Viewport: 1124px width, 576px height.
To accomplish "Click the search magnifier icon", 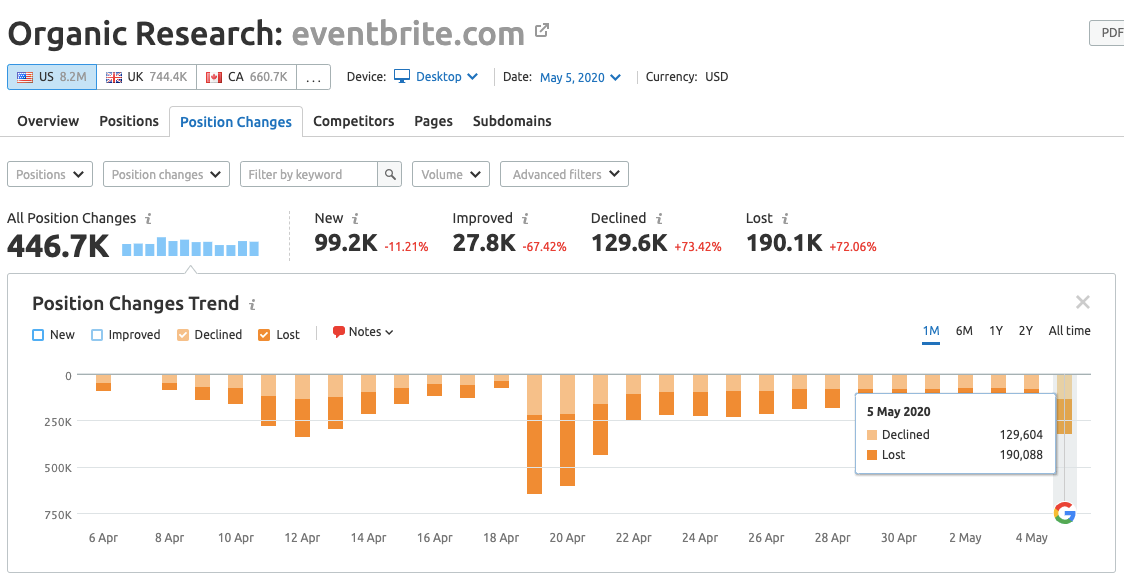I will pyautogui.click(x=391, y=174).
